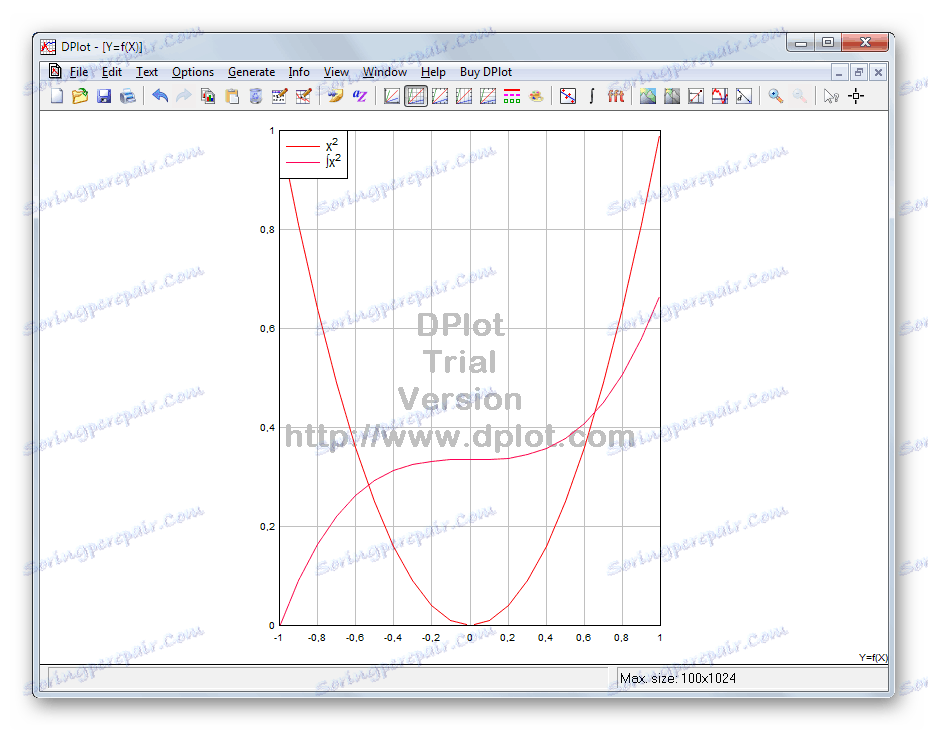Activate the context help pointer
The image size is (928, 731).
(x=832, y=96)
